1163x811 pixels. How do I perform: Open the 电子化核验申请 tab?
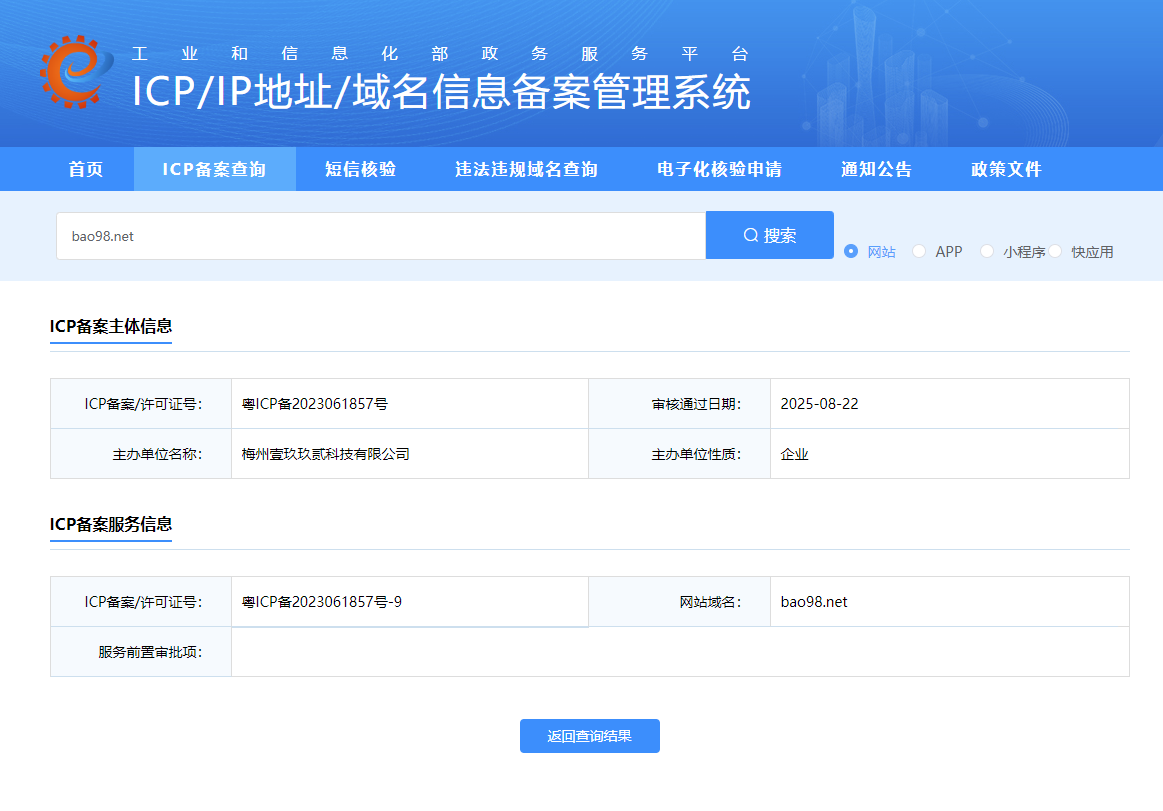pos(719,169)
